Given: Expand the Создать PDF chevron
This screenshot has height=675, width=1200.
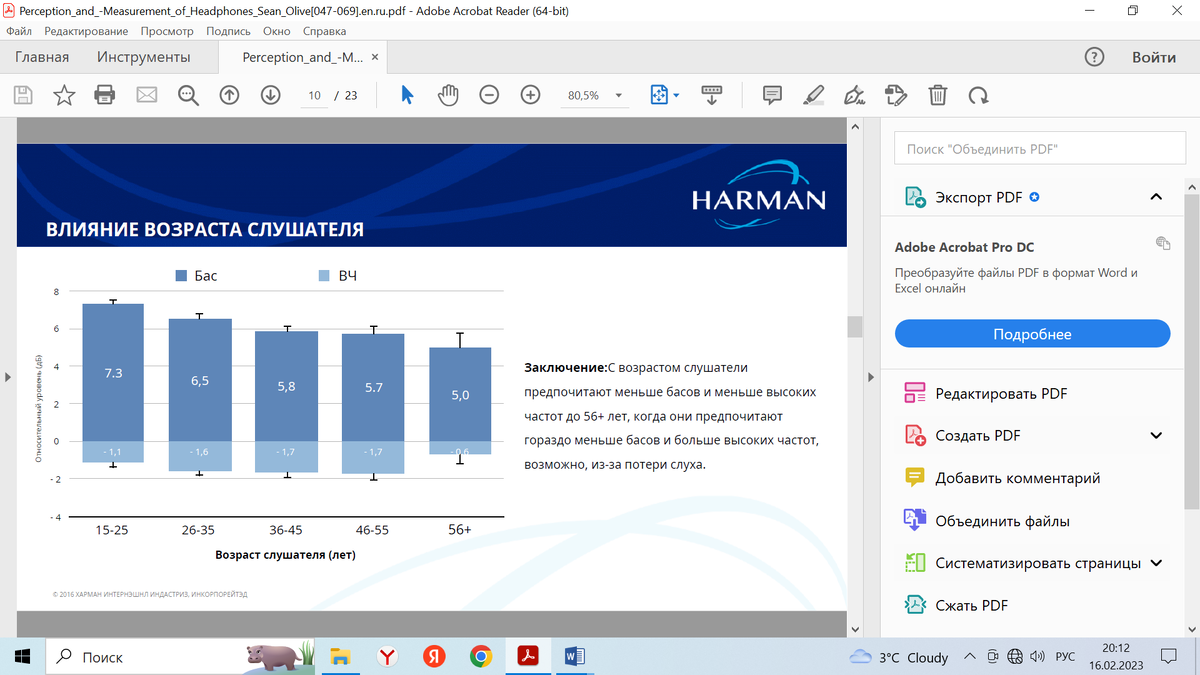Looking at the screenshot, I should tap(1156, 436).
